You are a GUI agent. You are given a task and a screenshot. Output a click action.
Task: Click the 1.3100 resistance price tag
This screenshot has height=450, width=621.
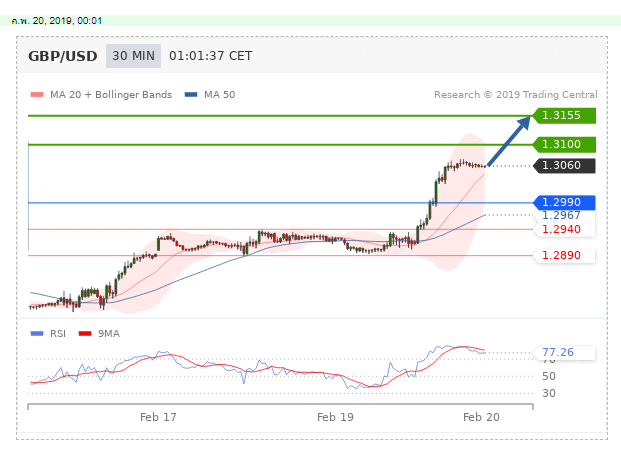[564, 145]
